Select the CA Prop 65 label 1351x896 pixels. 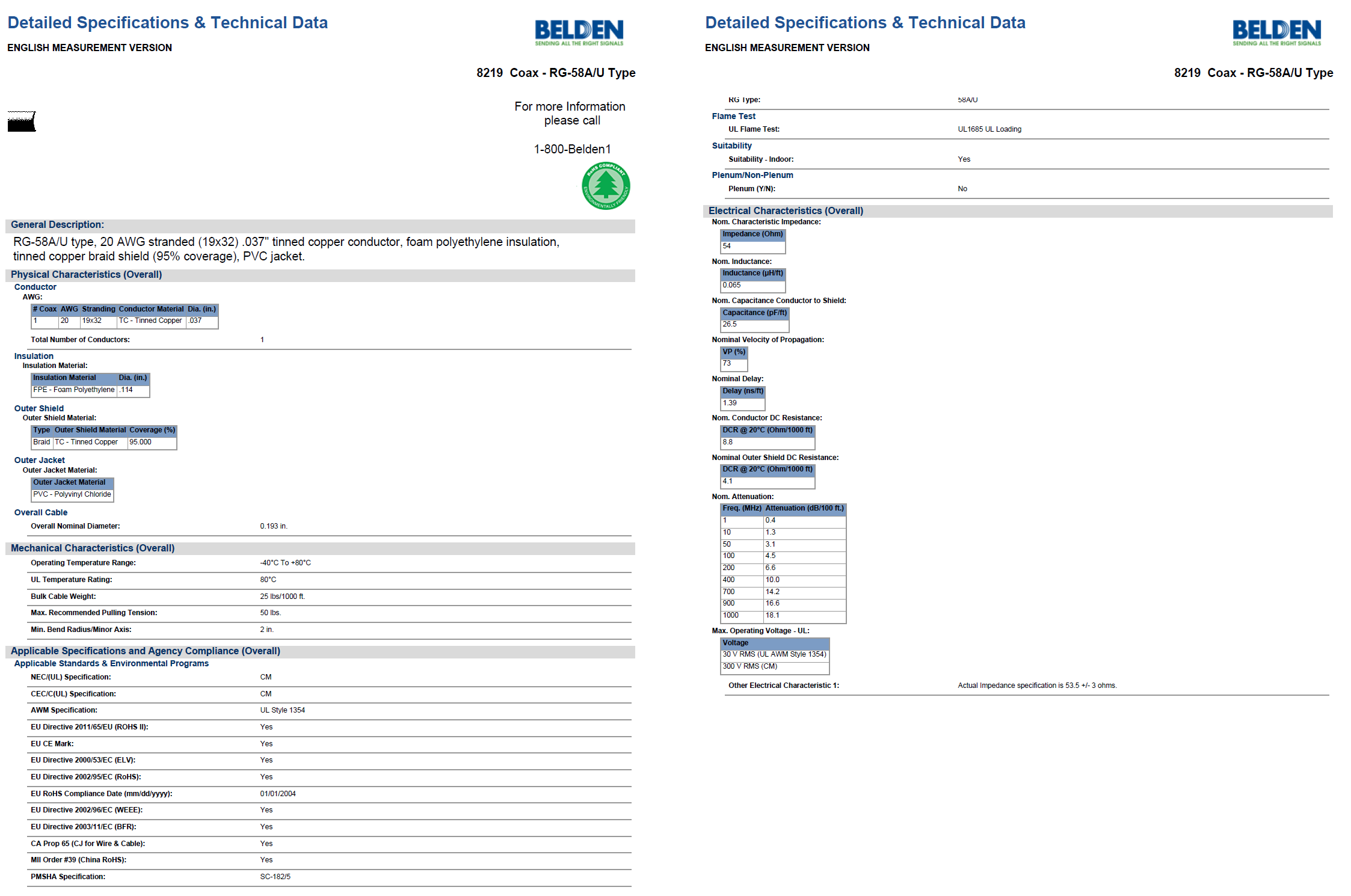coord(88,844)
